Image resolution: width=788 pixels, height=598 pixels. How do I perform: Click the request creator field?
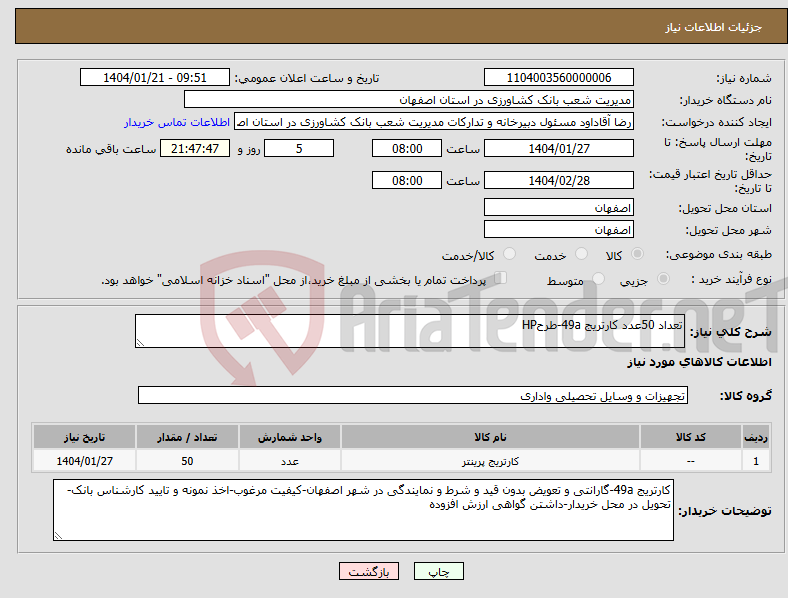coord(434,122)
